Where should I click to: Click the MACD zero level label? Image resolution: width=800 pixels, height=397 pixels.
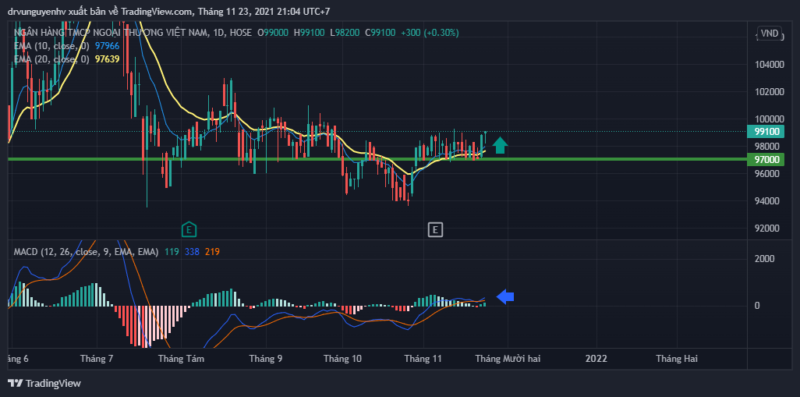[758, 306]
